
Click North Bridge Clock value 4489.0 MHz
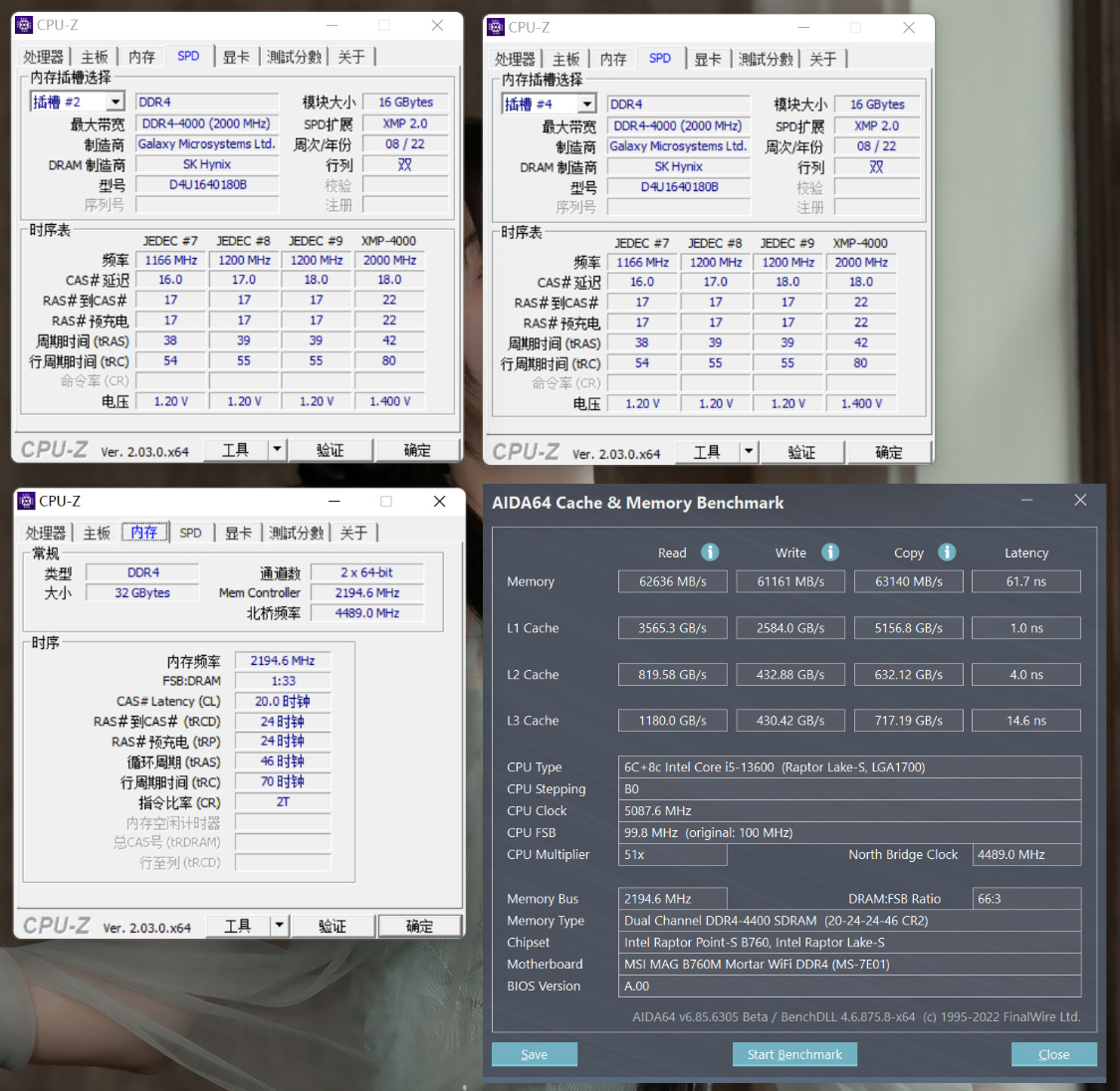1026,854
